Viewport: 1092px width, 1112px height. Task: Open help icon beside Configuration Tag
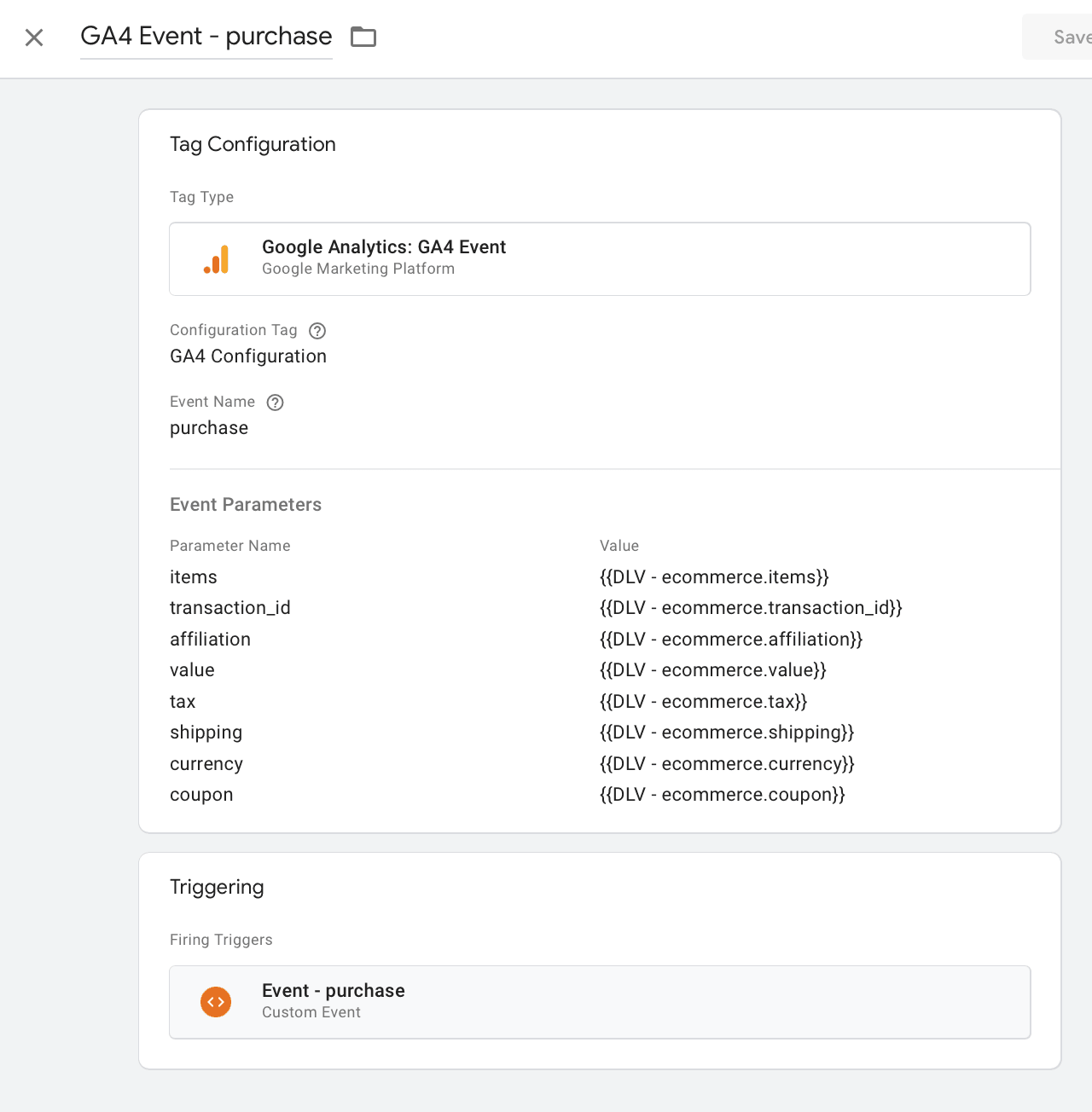click(x=317, y=331)
